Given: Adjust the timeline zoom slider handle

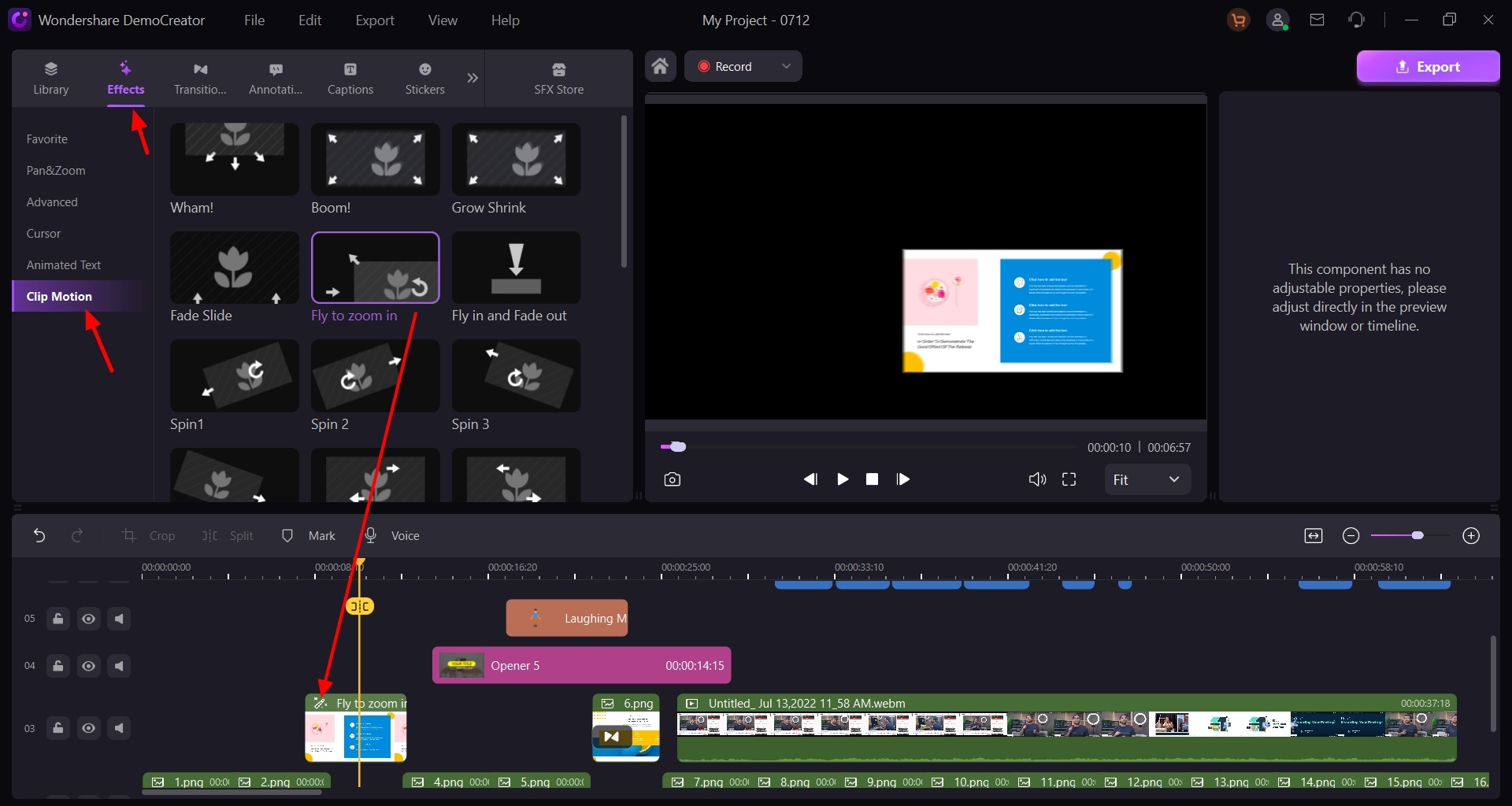Looking at the screenshot, I should coord(1417,536).
